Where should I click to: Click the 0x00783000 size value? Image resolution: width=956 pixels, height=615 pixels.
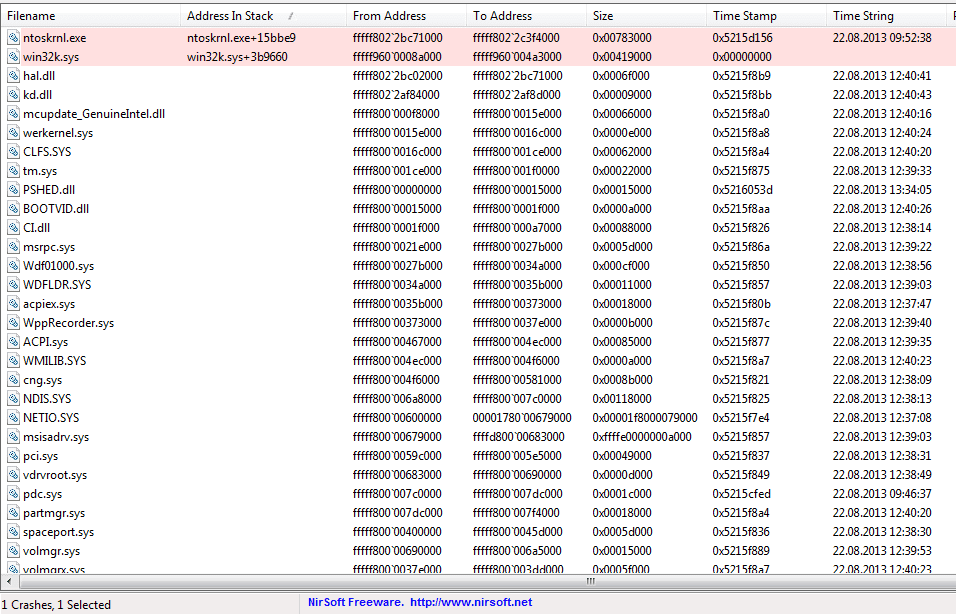click(x=622, y=38)
